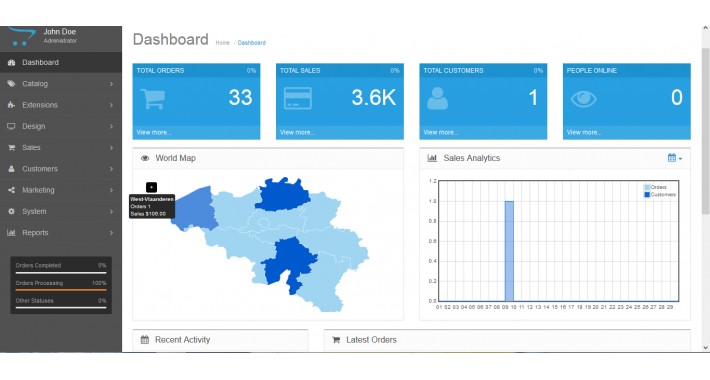Click the Extensions puzzle icon

(x=11, y=105)
